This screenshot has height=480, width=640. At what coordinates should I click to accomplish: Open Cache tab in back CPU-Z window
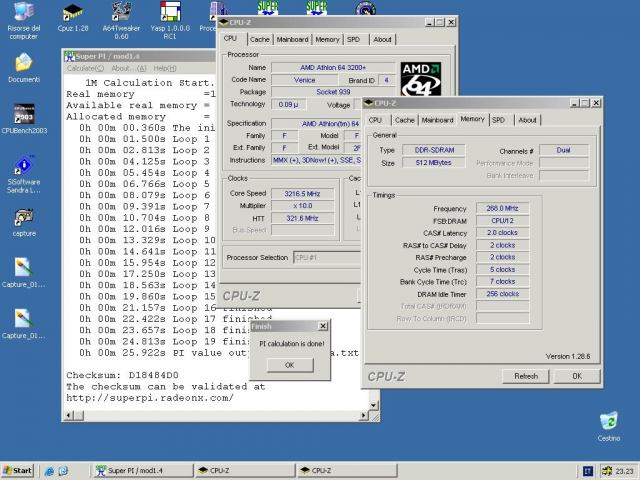pyautogui.click(x=260, y=39)
